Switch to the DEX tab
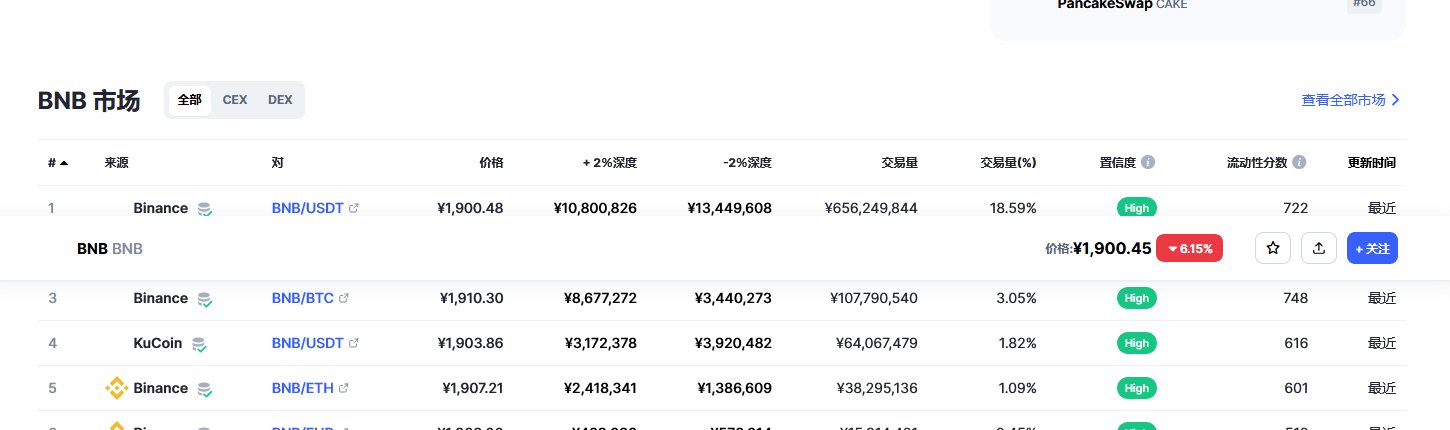 click(x=280, y=100)
